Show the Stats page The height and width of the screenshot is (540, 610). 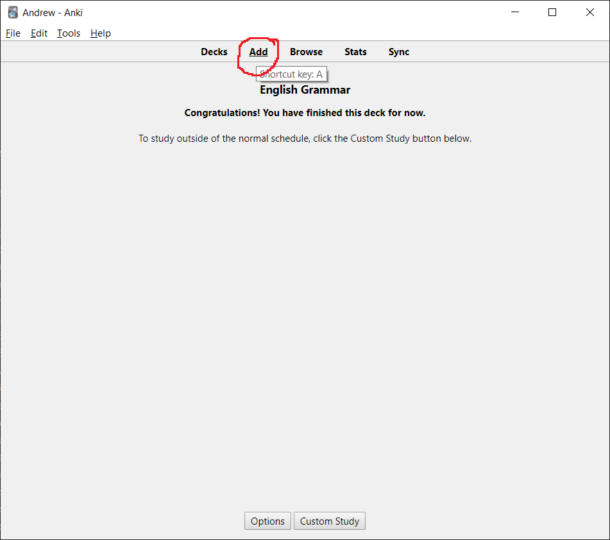click(355, 52)
